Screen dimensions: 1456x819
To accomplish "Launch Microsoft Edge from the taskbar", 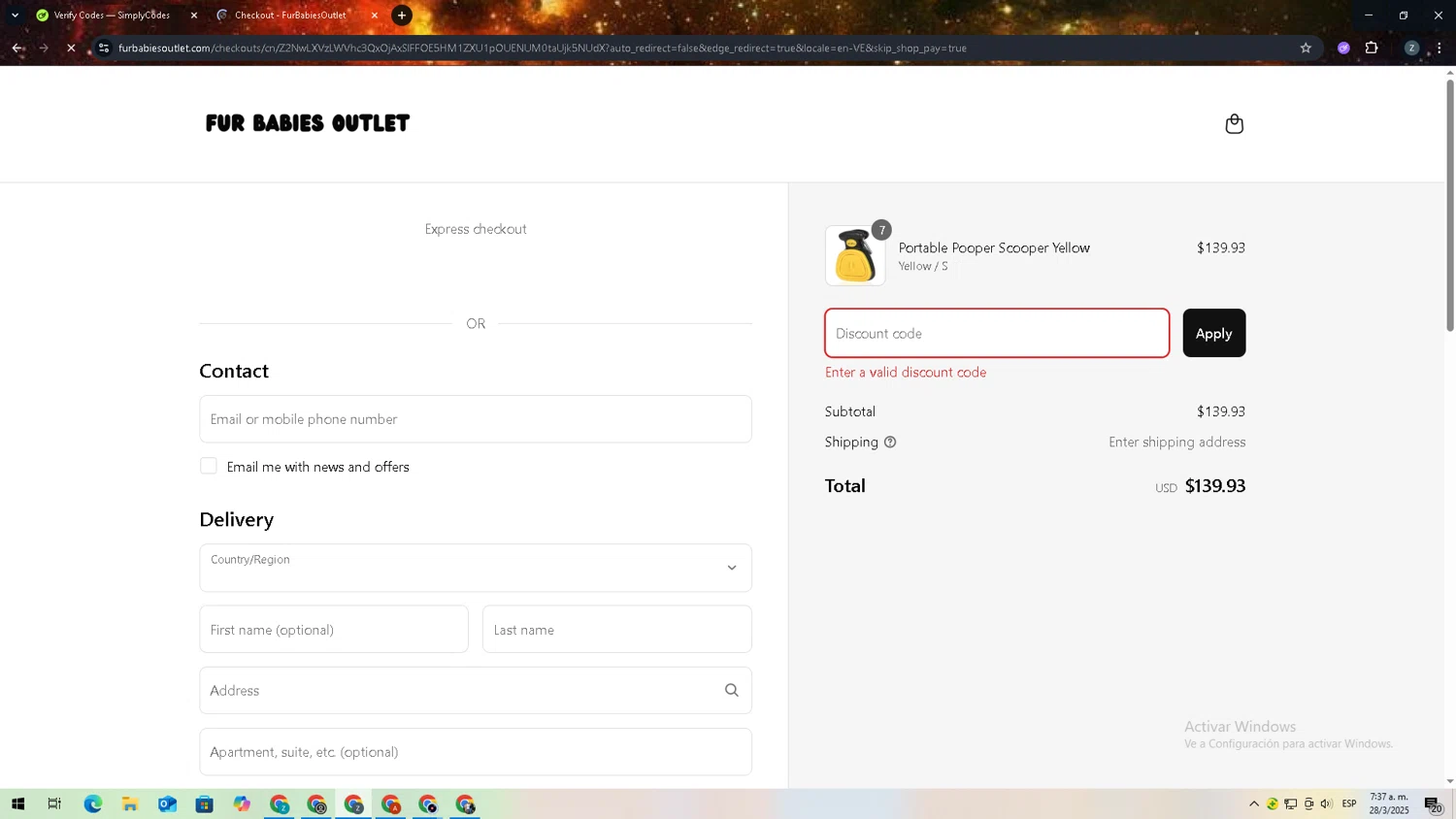I will tap(92, 804).
